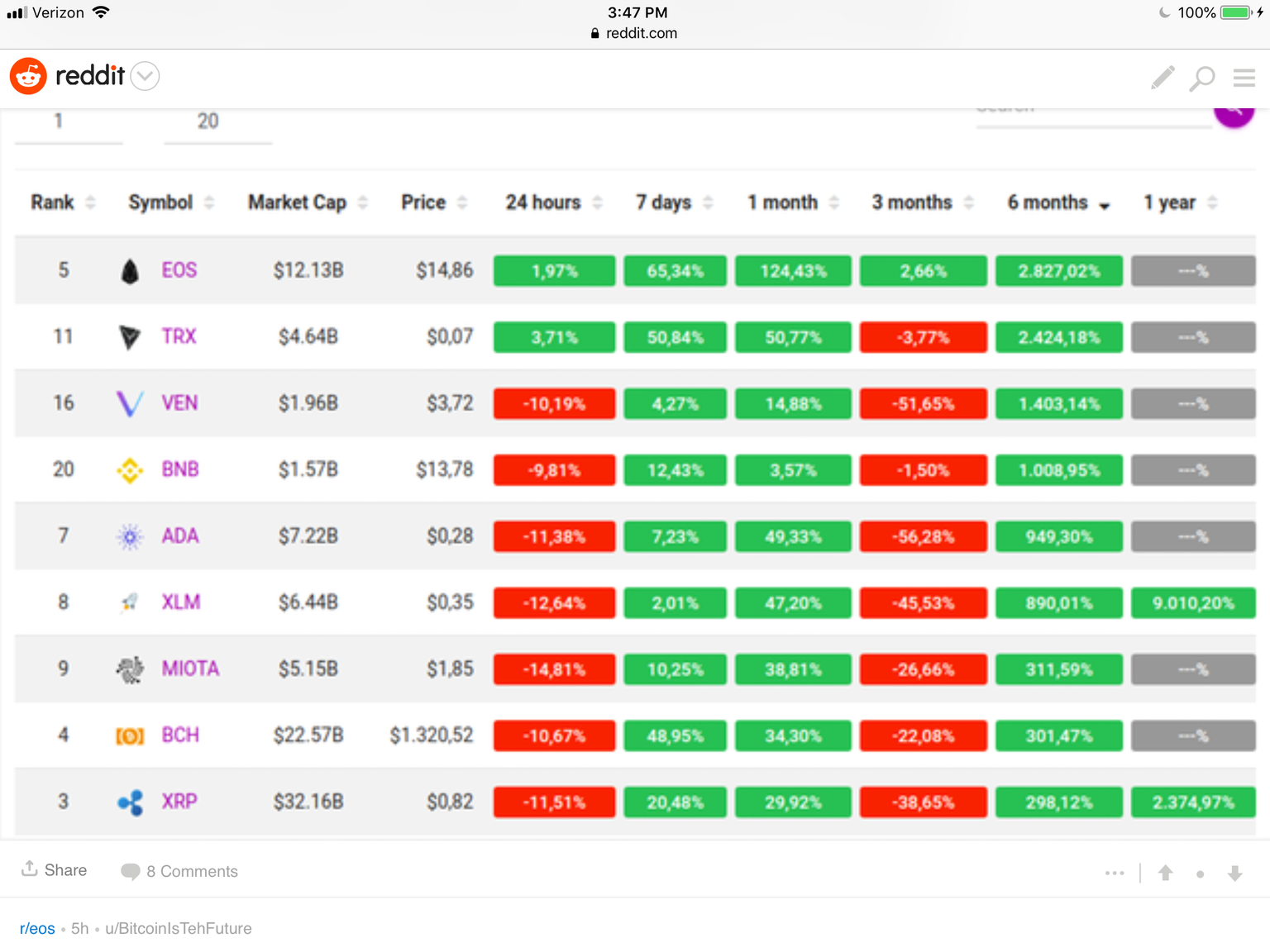
Task: Open user u/BitcoinIsTehFuture profile
Action: (179, 929)
